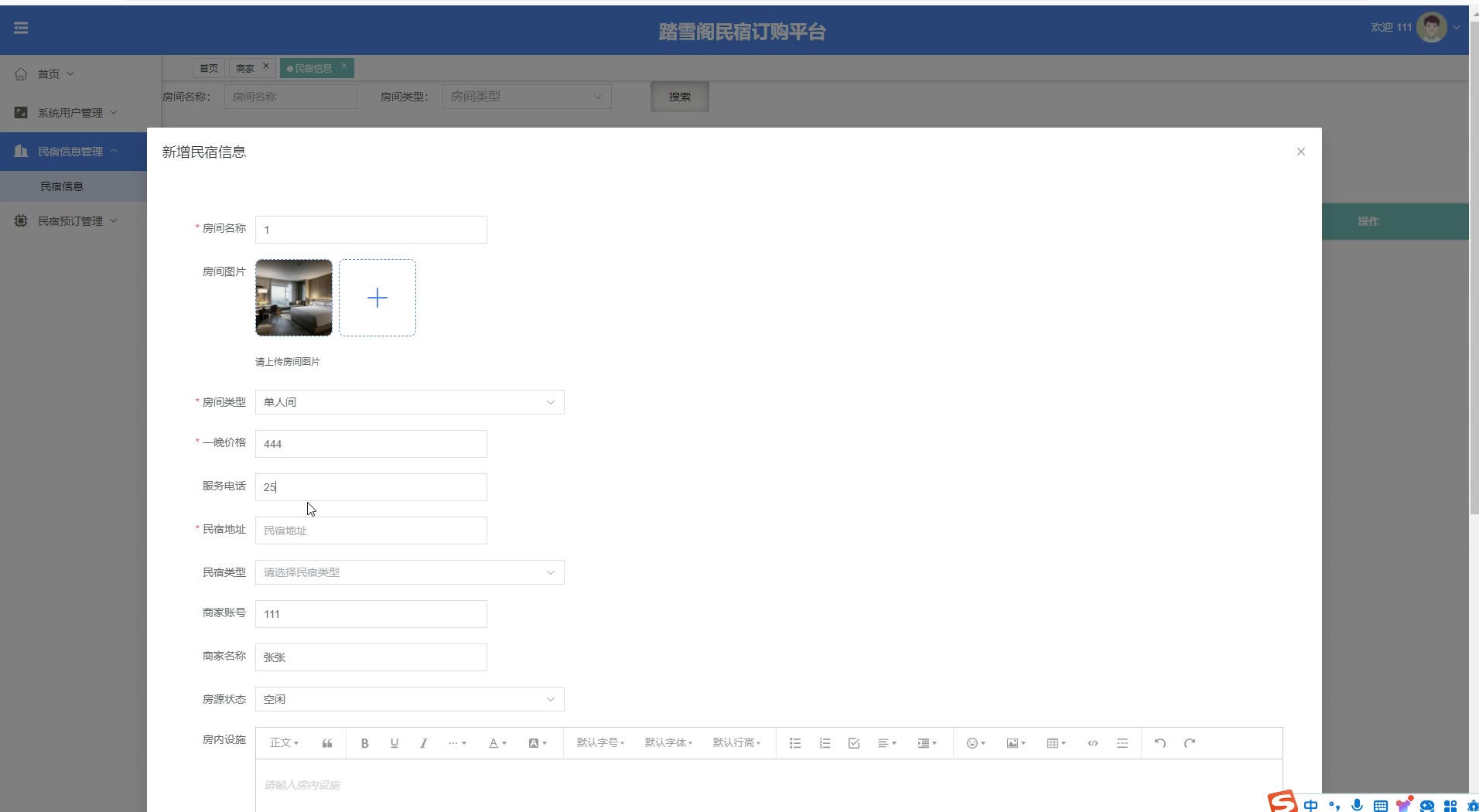The image size is (1479, 812).
Task: Insert a blockquote in the editor
Action: coord(327,743)
